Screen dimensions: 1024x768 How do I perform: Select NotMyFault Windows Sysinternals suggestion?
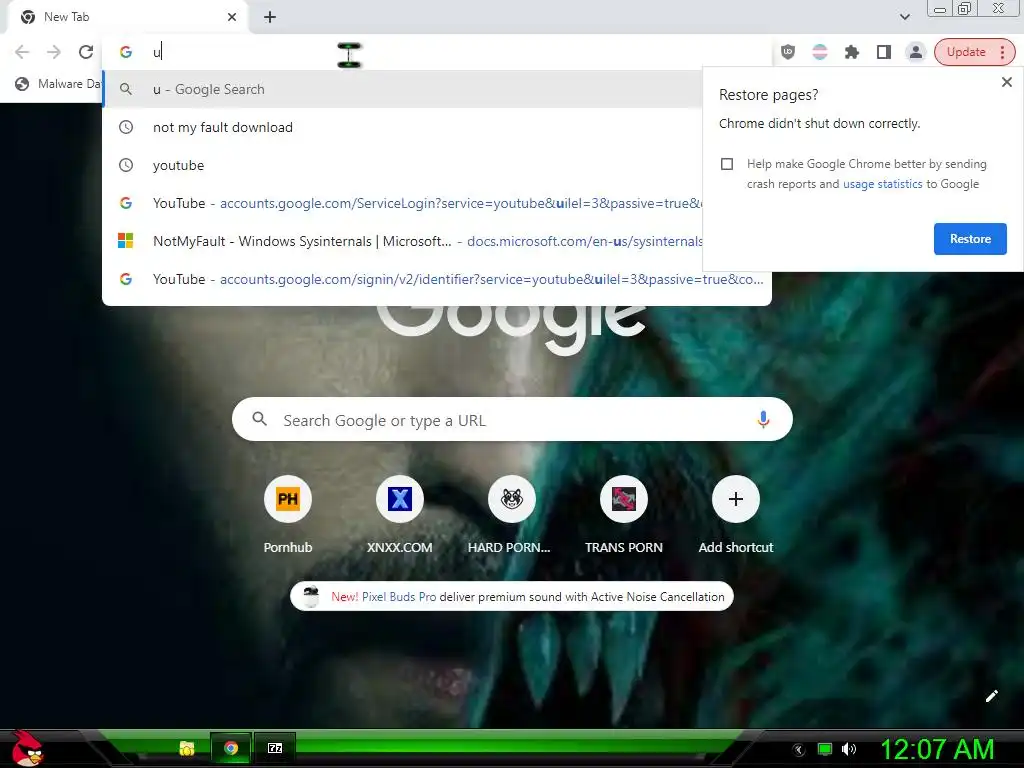(x=402, y=241)
